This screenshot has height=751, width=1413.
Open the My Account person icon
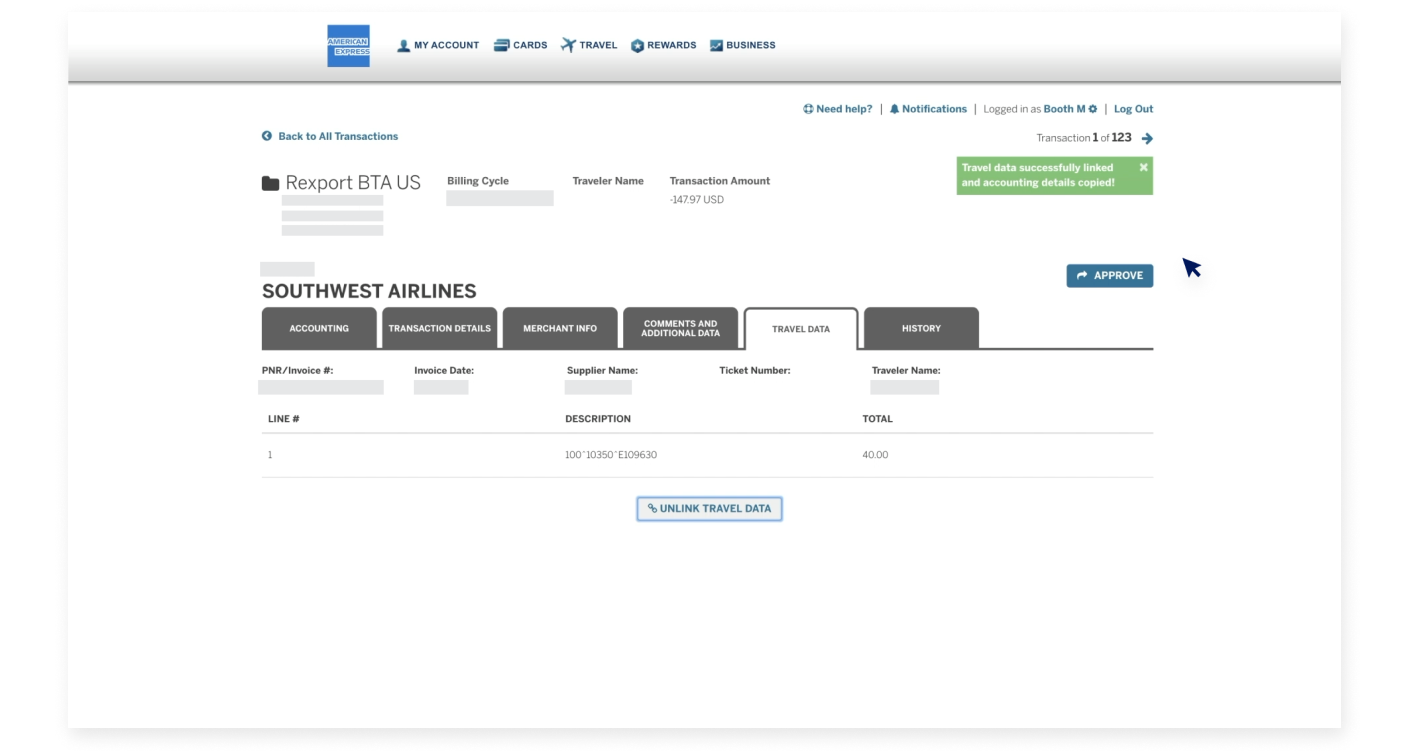pyautogui.click(x=403, y=44)
